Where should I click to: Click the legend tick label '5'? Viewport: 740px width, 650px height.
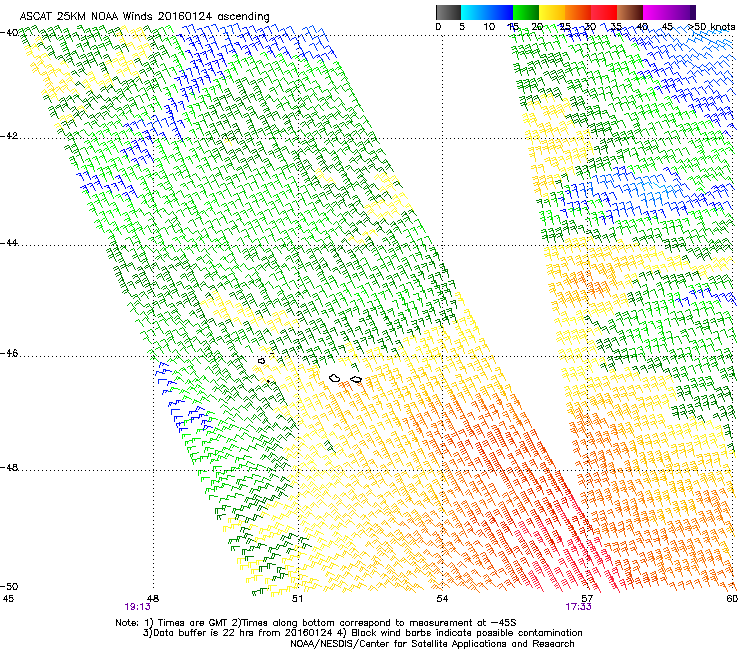[x=462, y=27]
